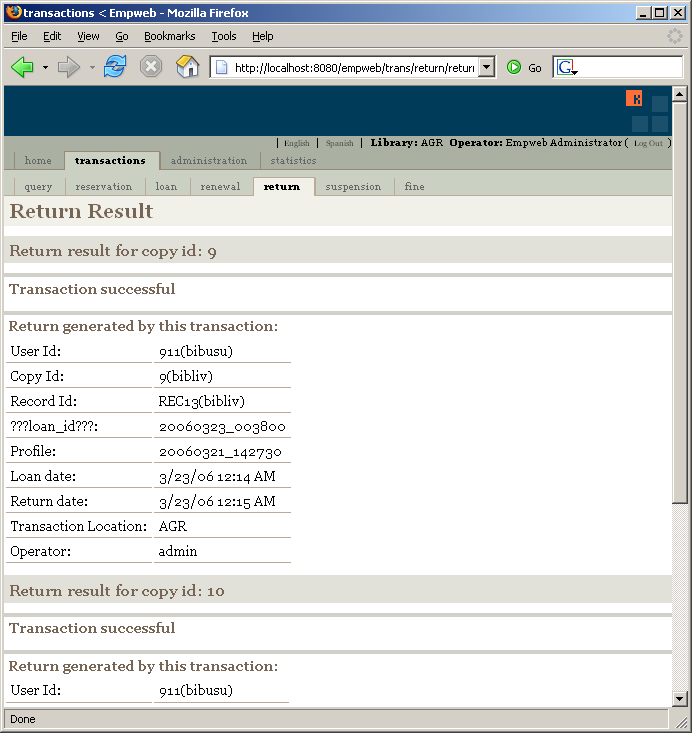Click the scrollbar down arrow

coord(679,699)
